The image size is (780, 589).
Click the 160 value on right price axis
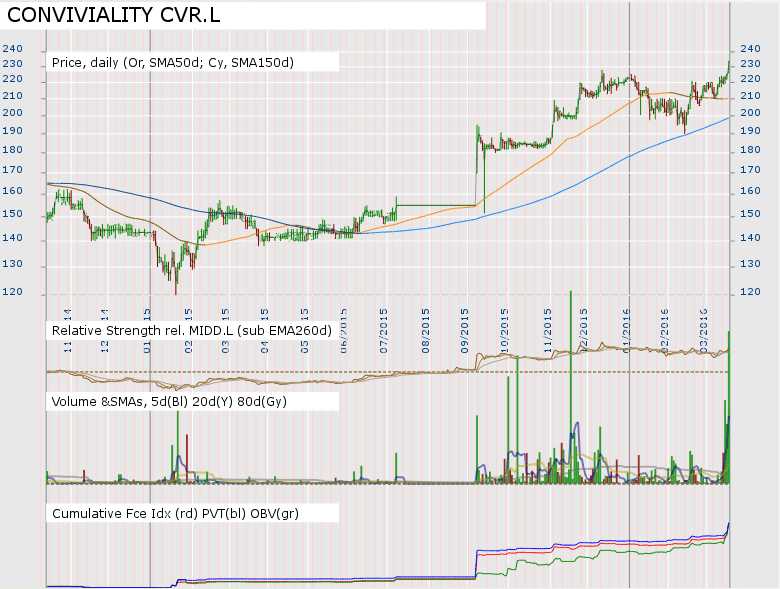point(750,191)
